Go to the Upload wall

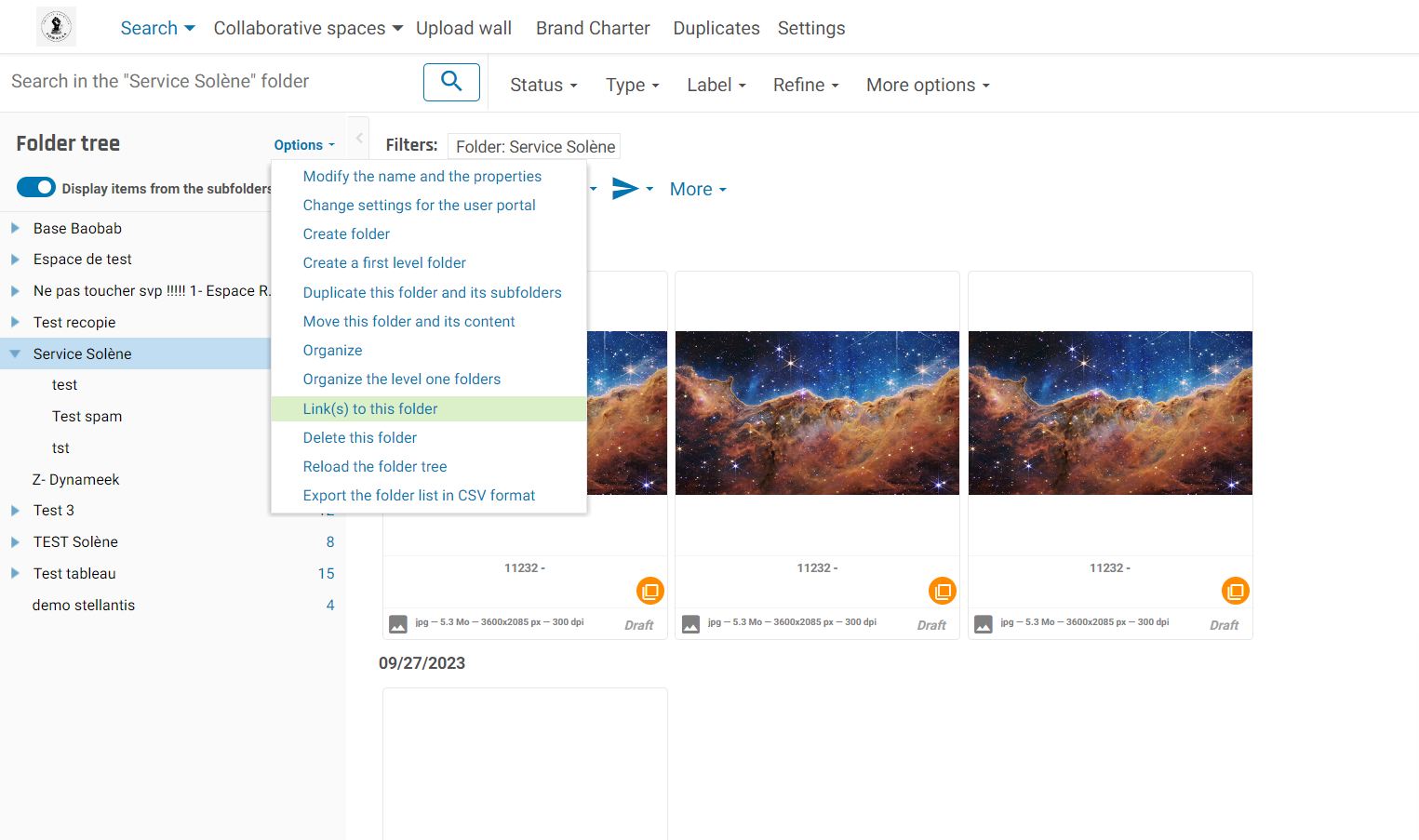click(x=463, y=28)
